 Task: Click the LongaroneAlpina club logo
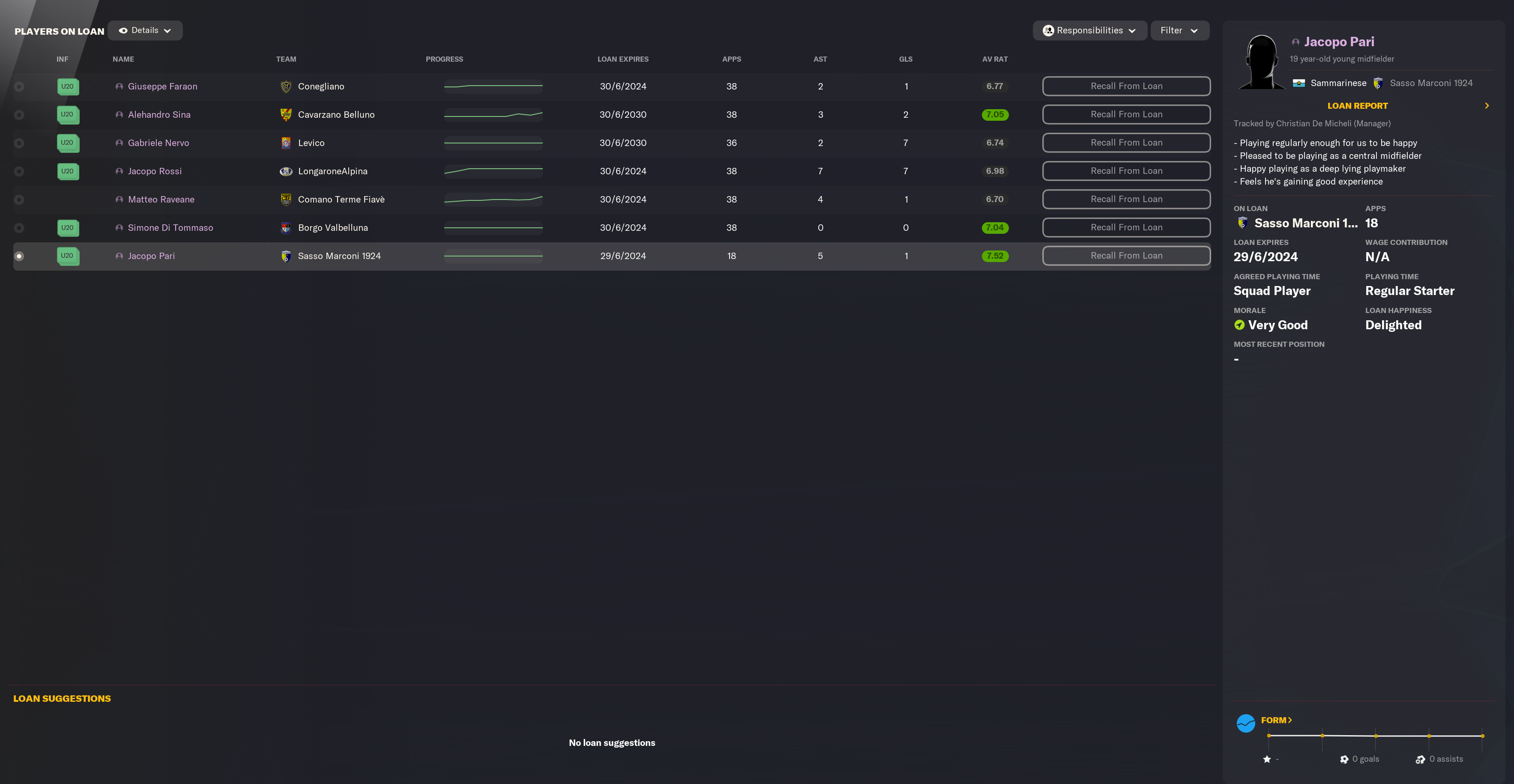click(x=286, y=171)
